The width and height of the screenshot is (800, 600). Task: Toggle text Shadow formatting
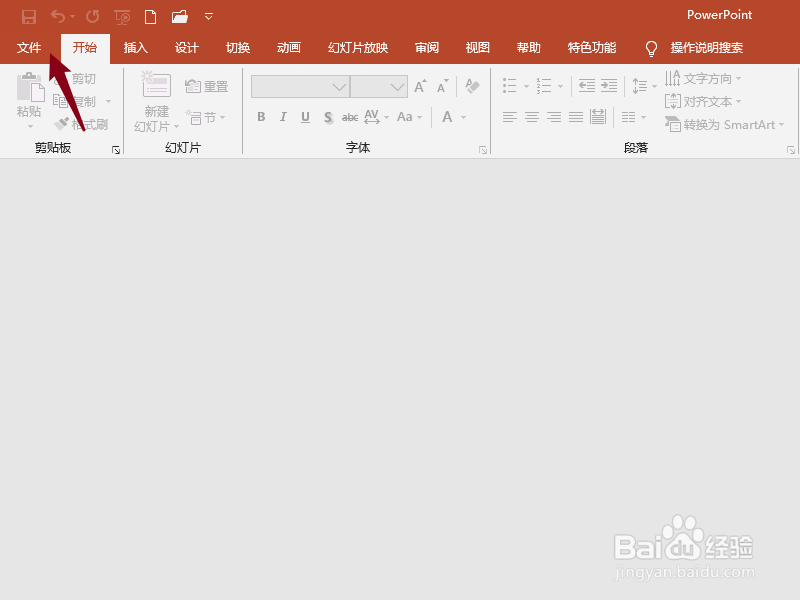point(328,117)
